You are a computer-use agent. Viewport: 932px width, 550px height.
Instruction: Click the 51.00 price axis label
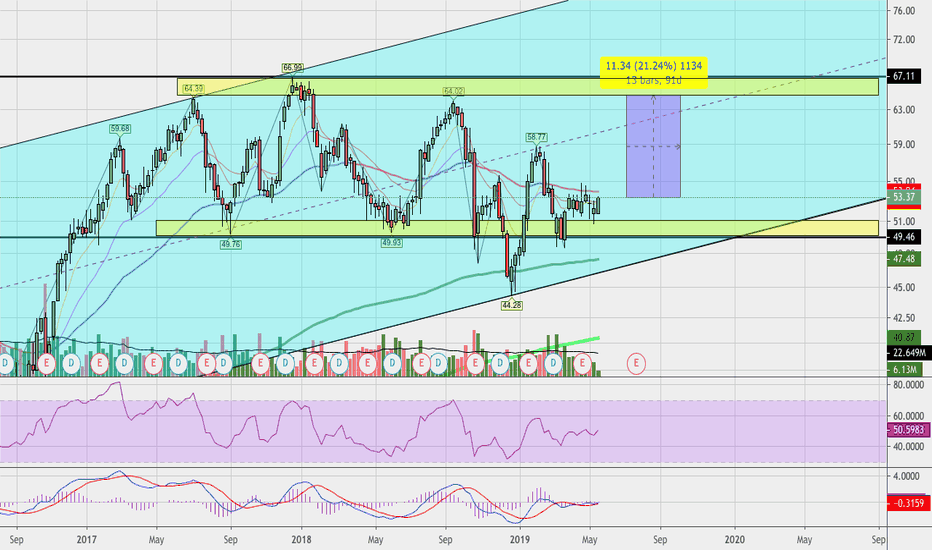point(903,221)
